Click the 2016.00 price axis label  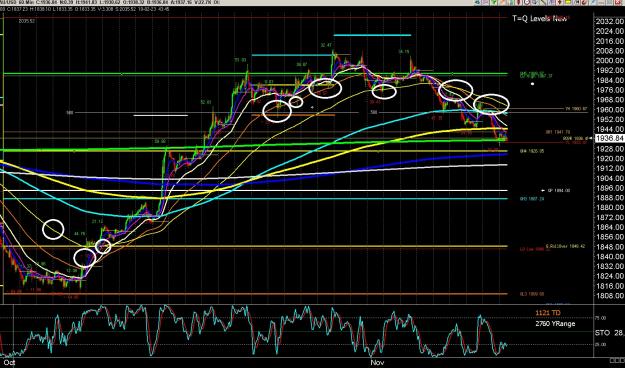click(609, 41)
